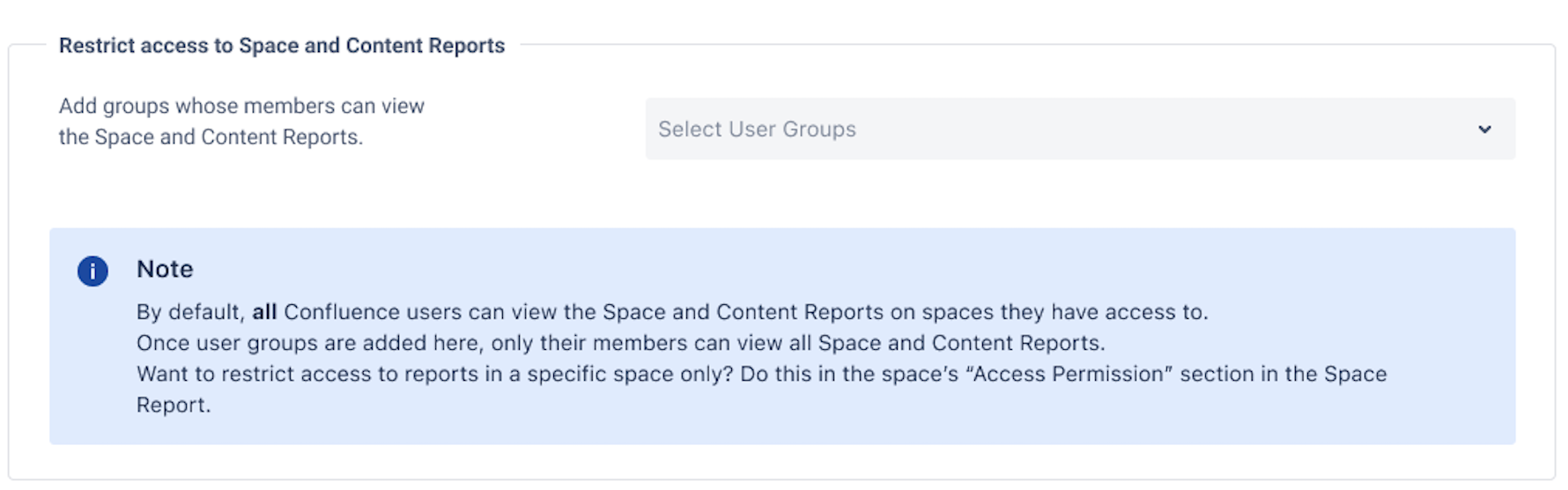Click the bold word "all"
This screenshot has width=1568, height=490.
[x=264, y=312]
